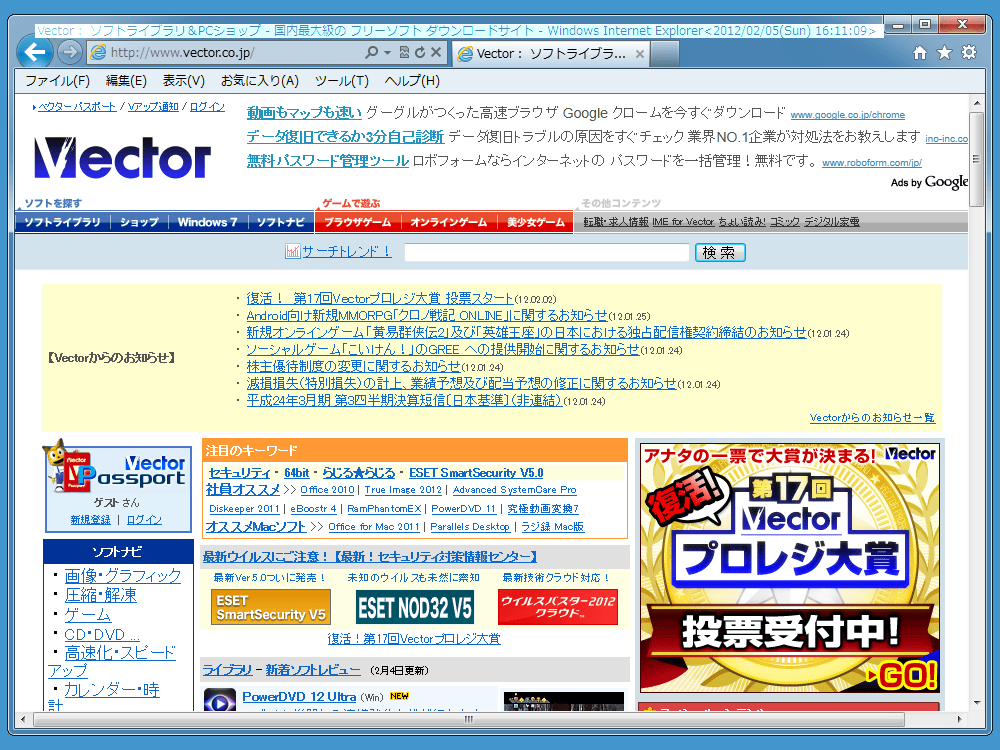Click the ESET SmartSecurity V5 banner
Viewport: 1000px width, 750px height.
tap(270, 607)
